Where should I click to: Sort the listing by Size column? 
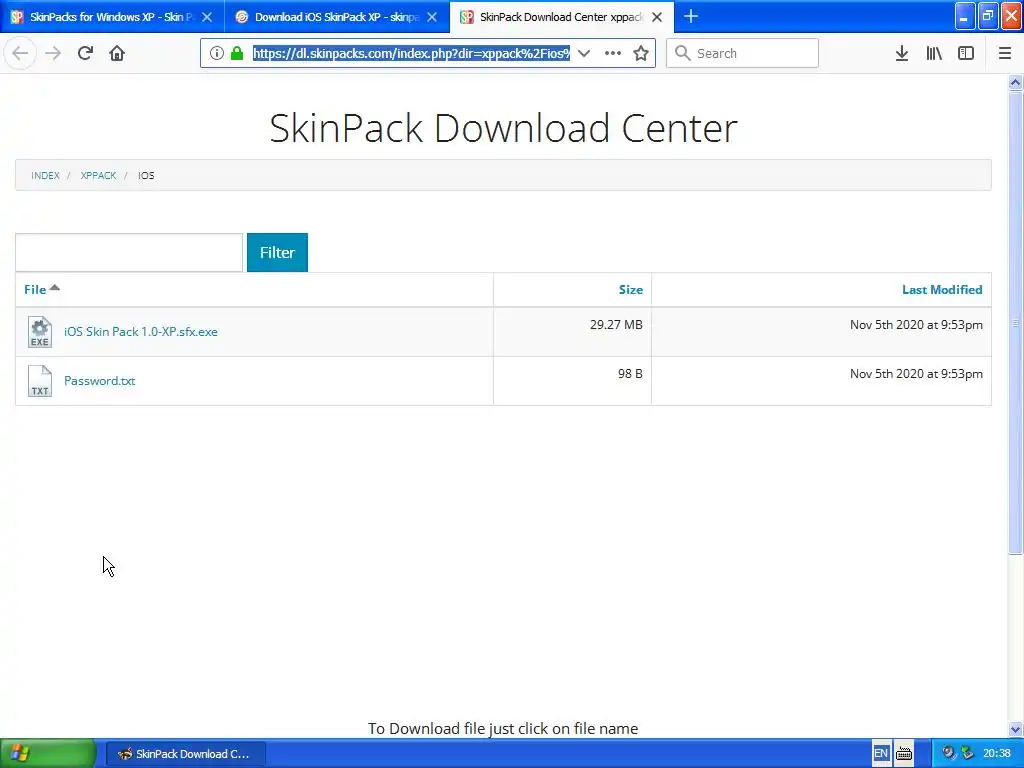click(x=630, y=289)
